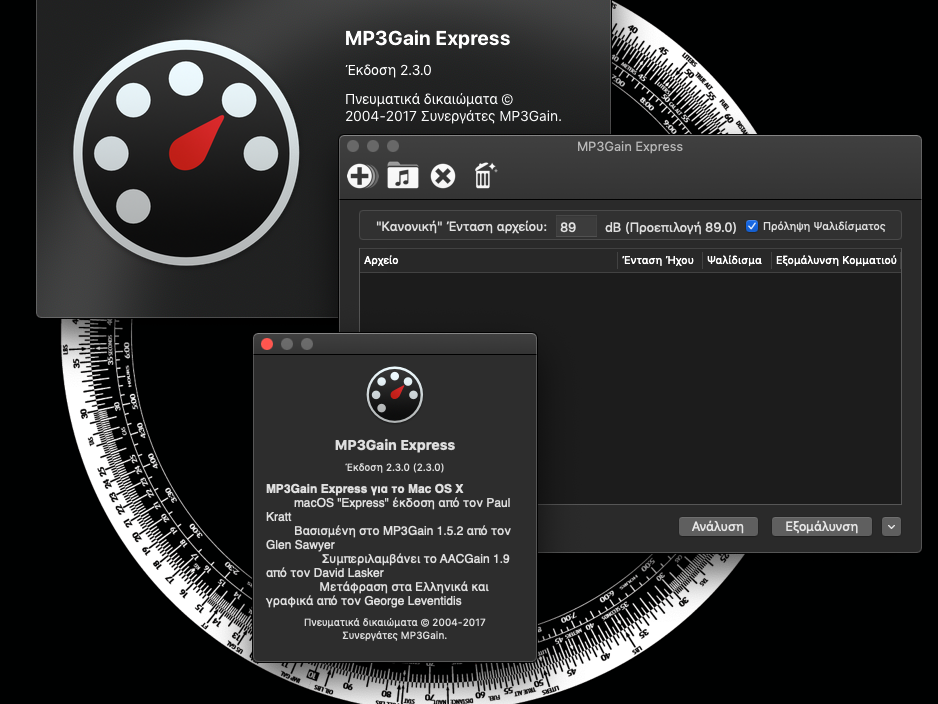Click the About window copyright 2004-2017 text
Image resolution: width=938 pixels, height=704 pixels.
pyautogui.click(x=395, y=629)
